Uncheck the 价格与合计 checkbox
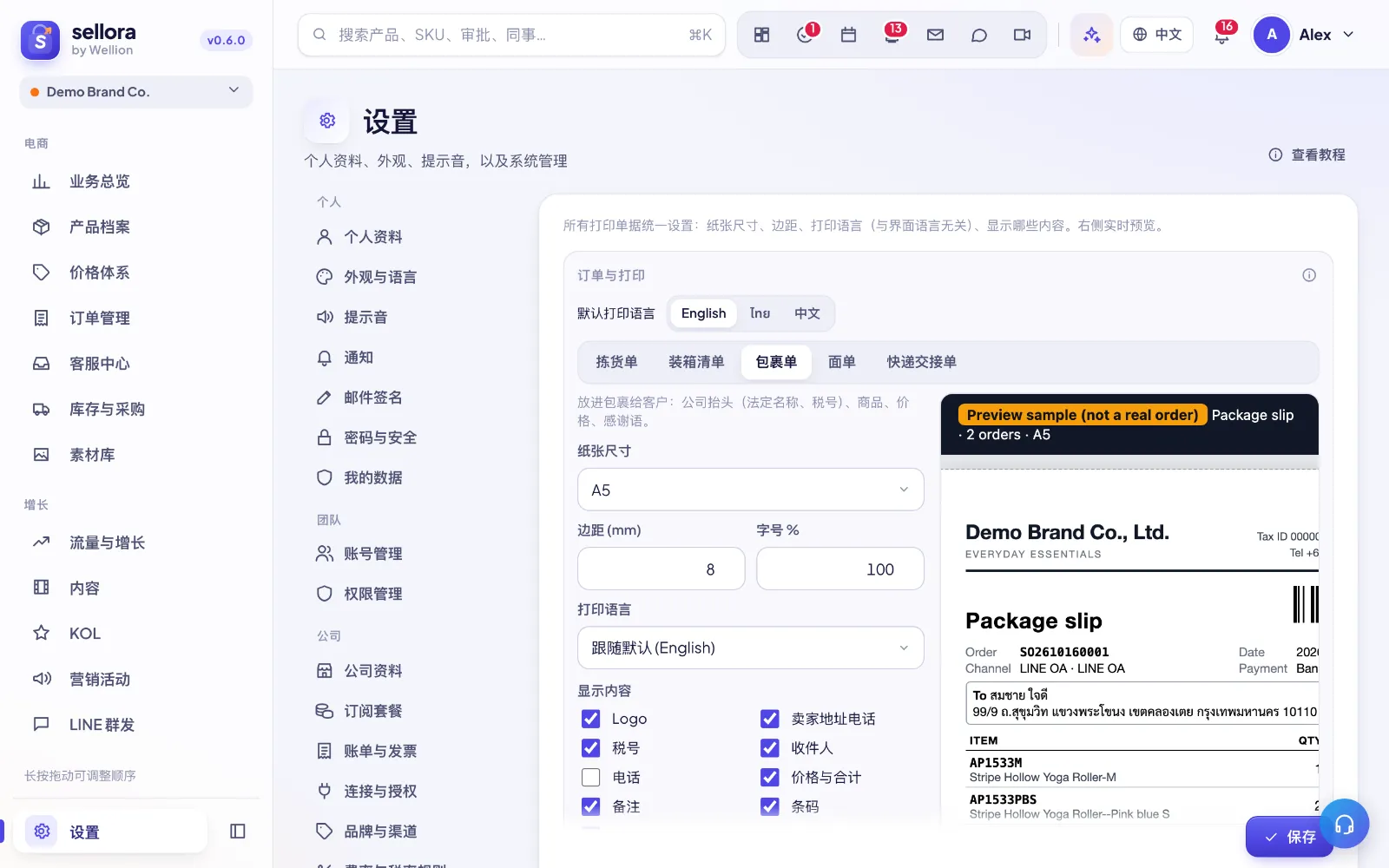 [770, 778]
